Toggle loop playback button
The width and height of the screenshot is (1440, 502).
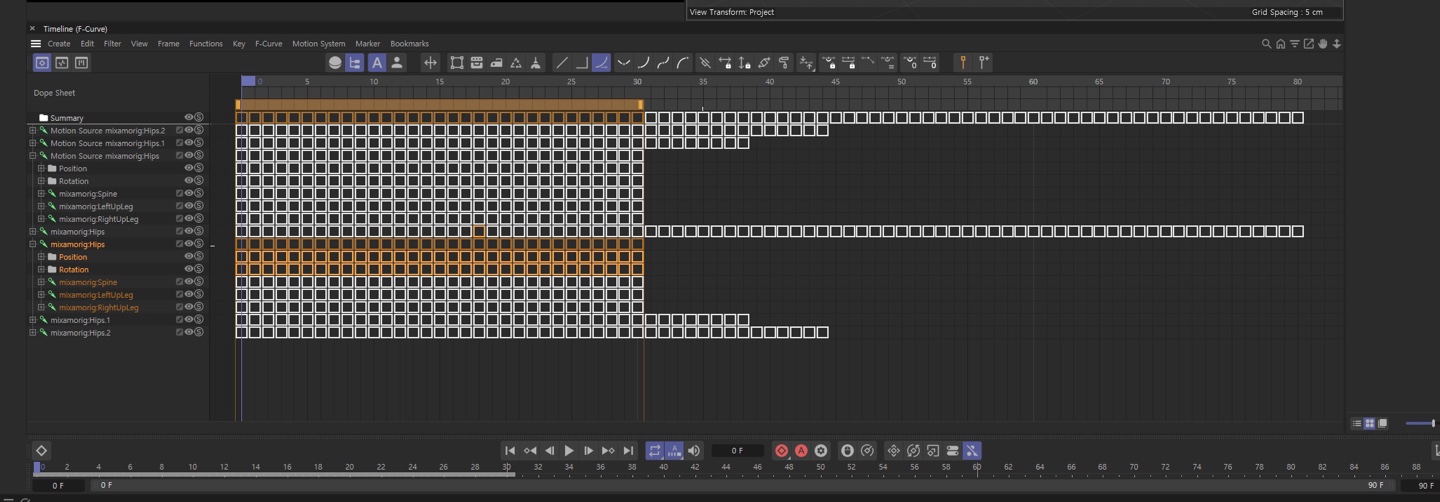coord(654,451)
